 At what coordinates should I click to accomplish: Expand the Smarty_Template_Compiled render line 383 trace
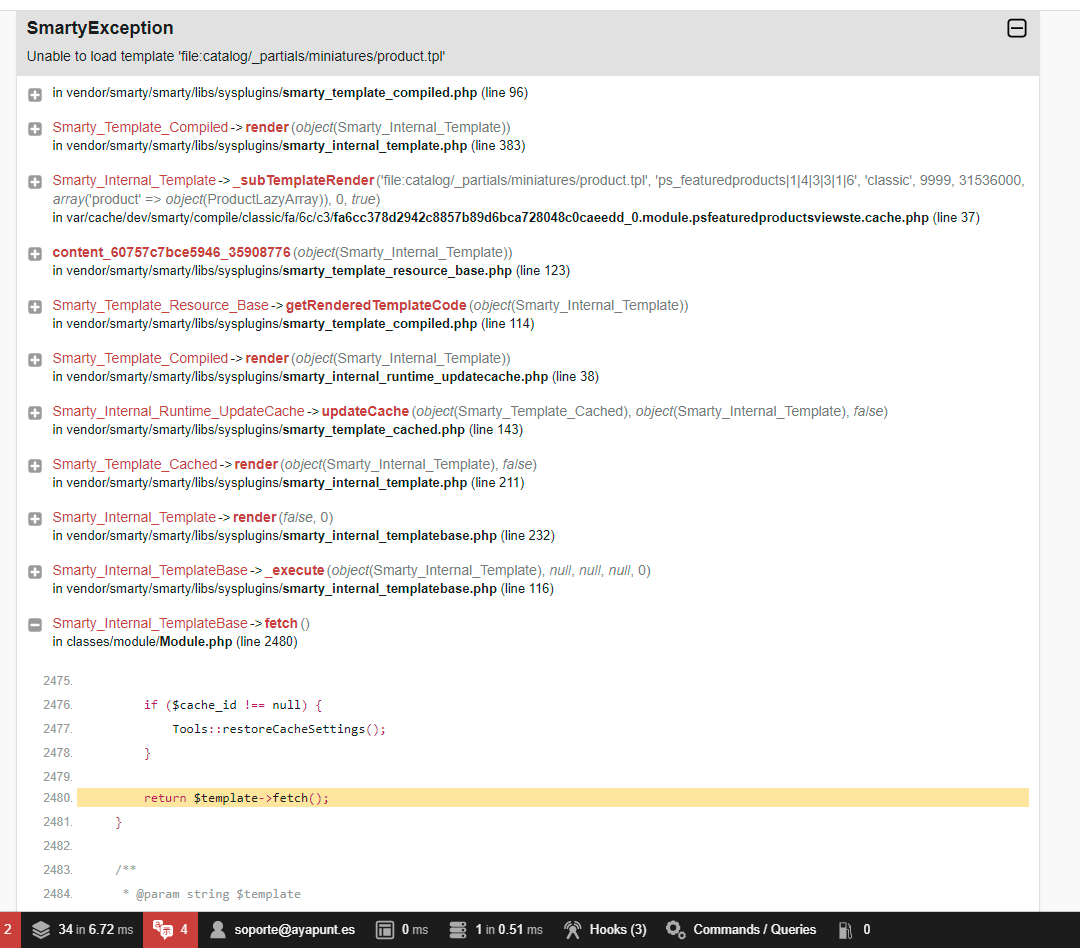[35, 130]
